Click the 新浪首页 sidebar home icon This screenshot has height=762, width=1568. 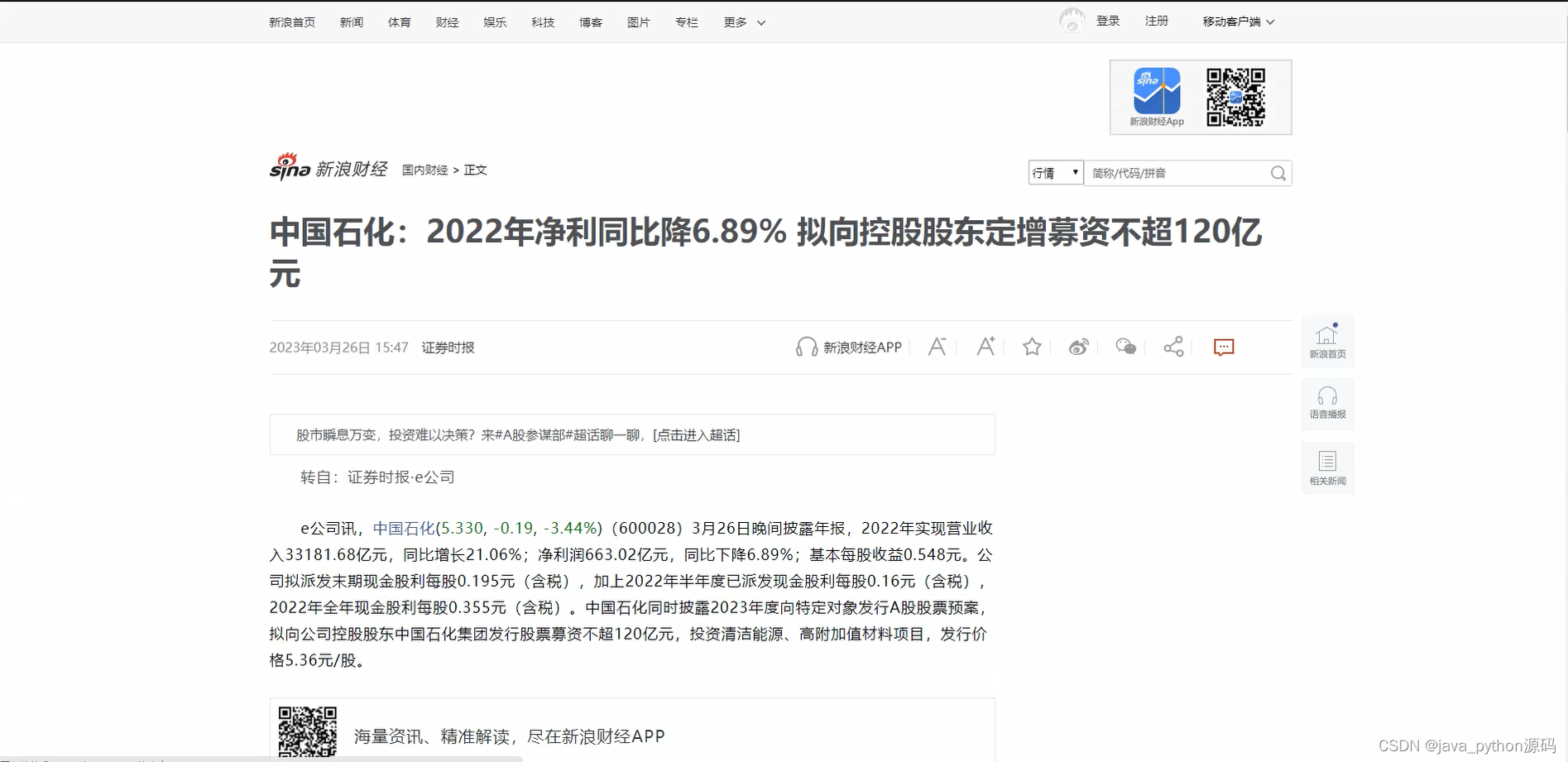pyautogui.click(x=1327, y=340)
